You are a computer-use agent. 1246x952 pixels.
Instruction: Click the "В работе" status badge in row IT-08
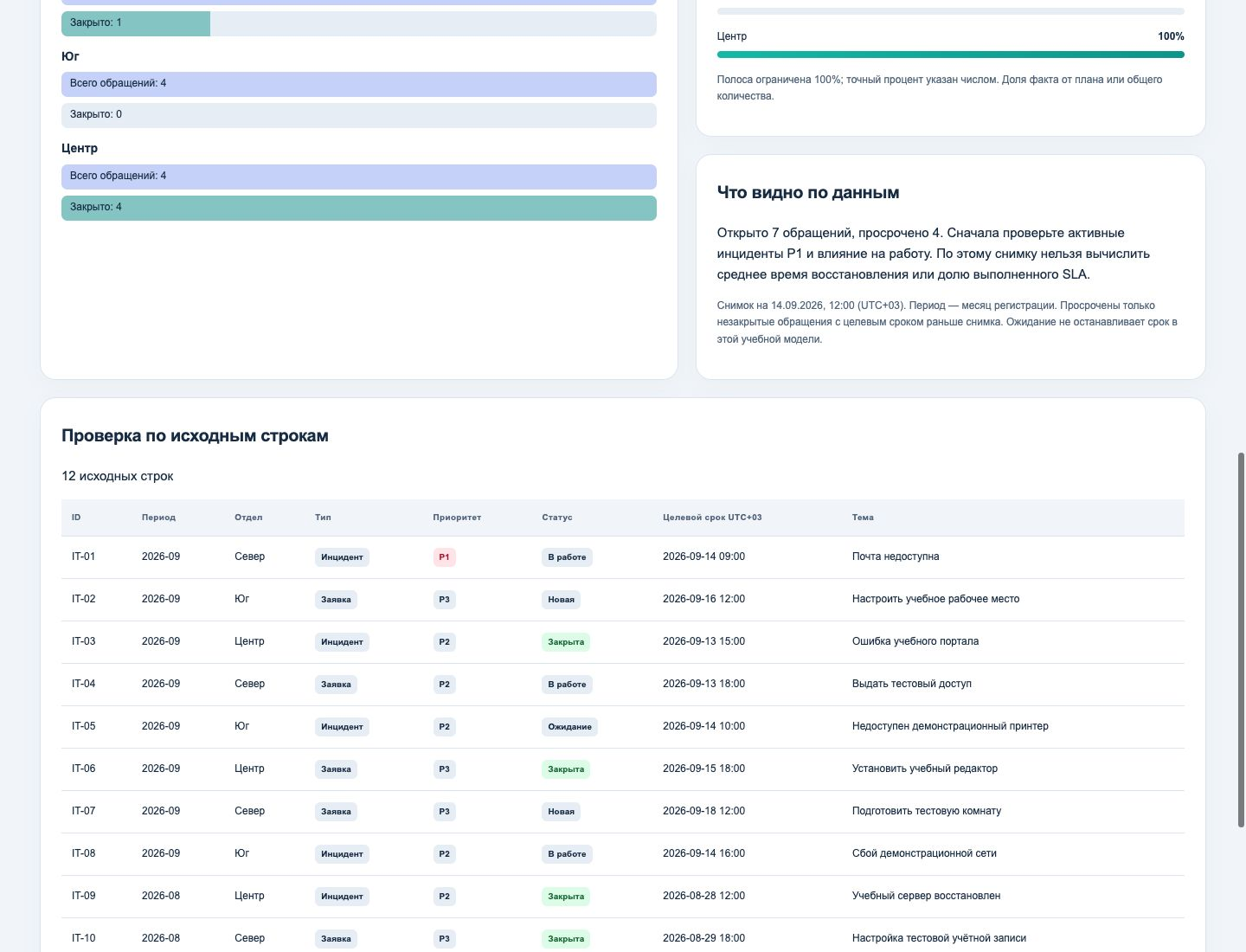[567, 854]
